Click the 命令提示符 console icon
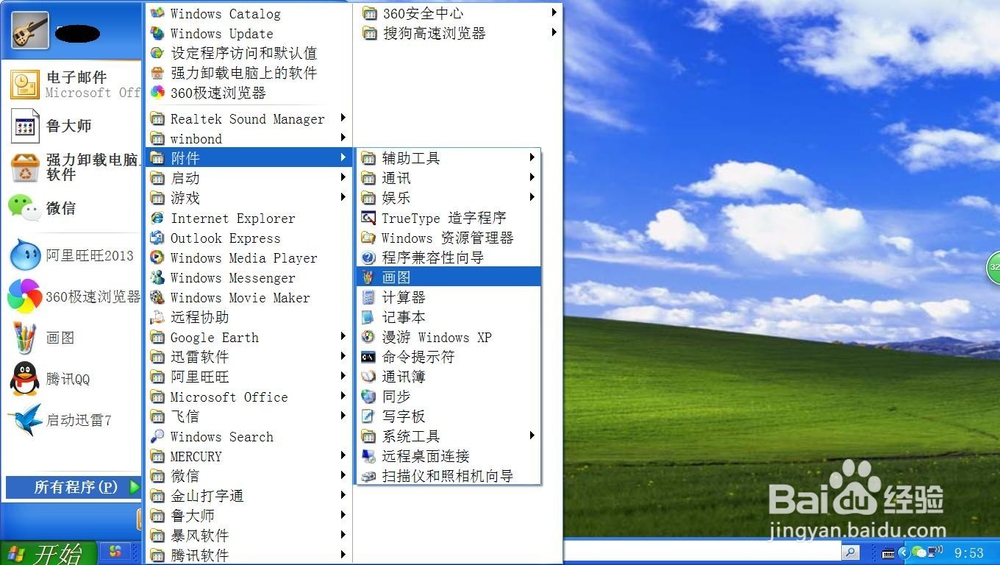The image size is (1000, 565). point(368,357)
